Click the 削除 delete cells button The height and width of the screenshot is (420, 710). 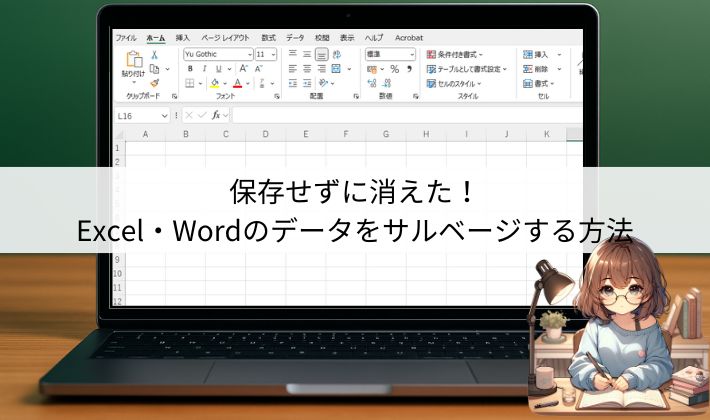542,69
